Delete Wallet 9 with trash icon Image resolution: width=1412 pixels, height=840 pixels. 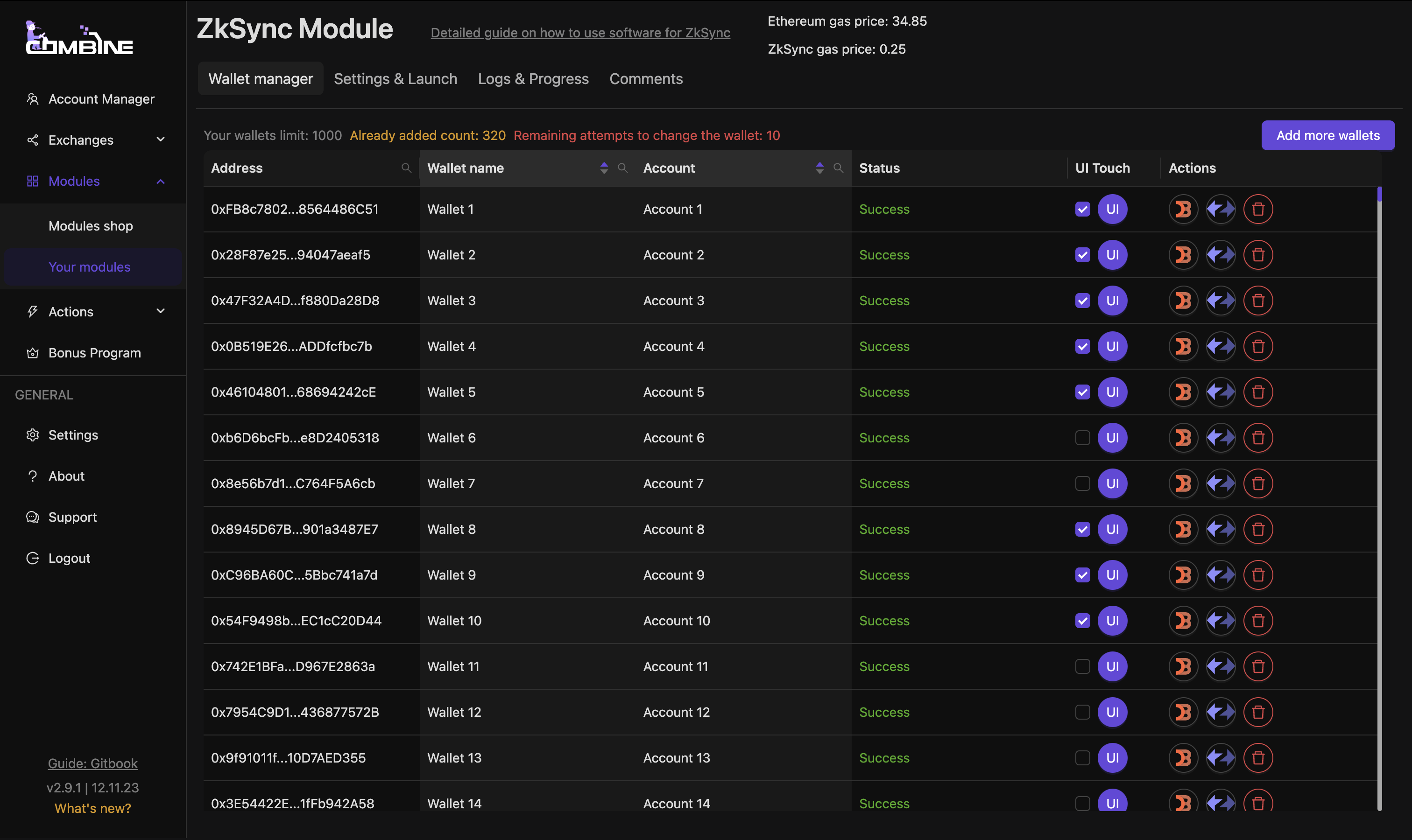tap(1258, 575)
